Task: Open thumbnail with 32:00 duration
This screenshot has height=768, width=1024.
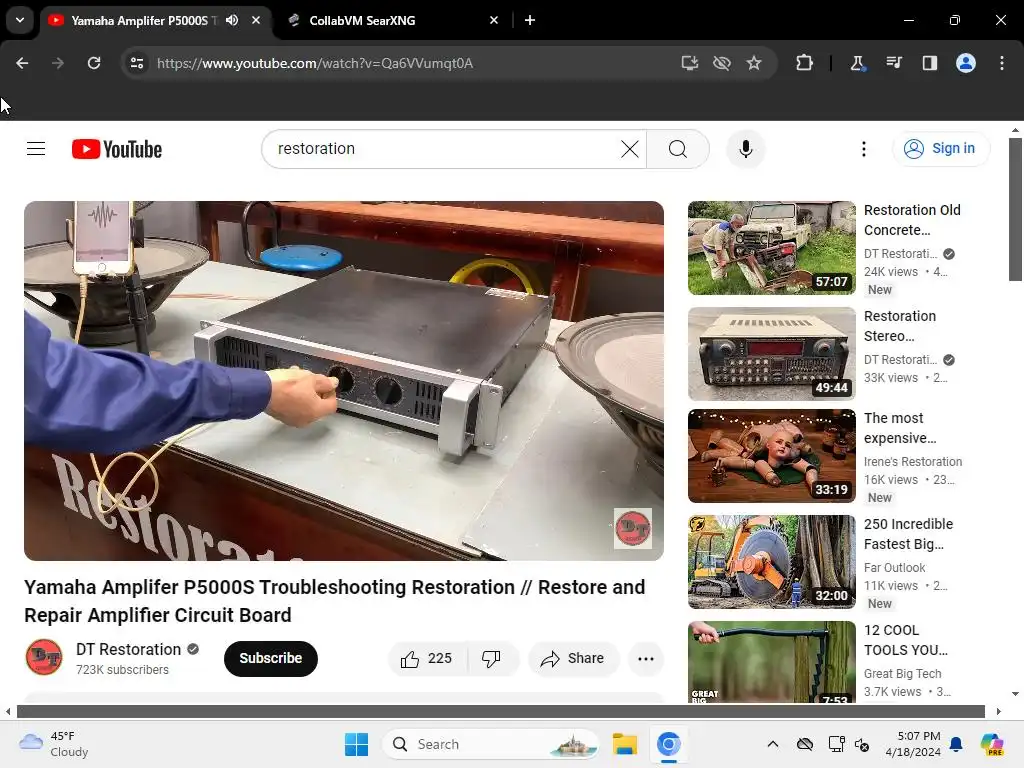Action: [x=771, y=562]
